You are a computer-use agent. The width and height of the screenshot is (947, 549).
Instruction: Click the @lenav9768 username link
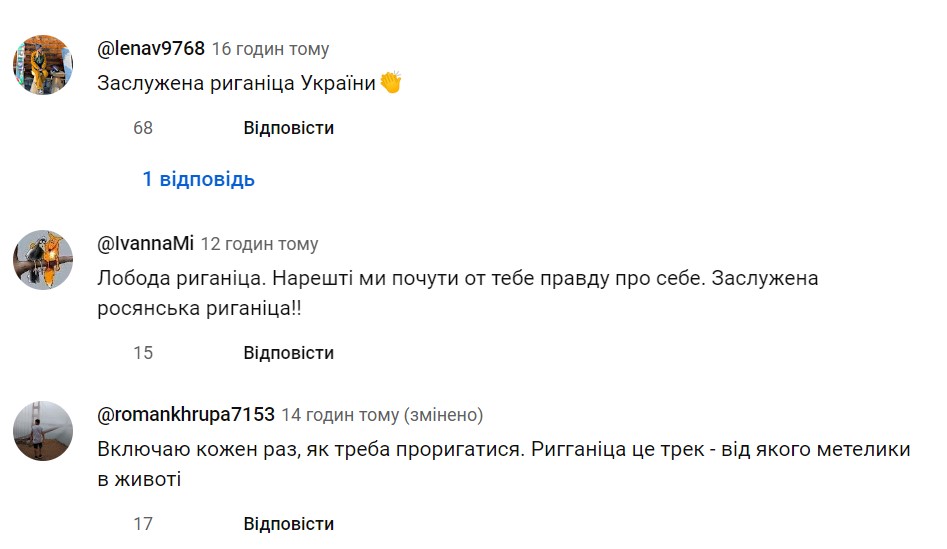point(151,49)
